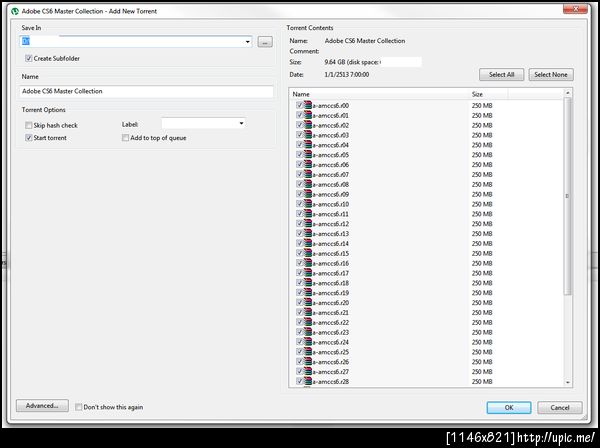
Task: Click the archive icon for a-amccs6.r18
Action: click(x=308, y=283)
